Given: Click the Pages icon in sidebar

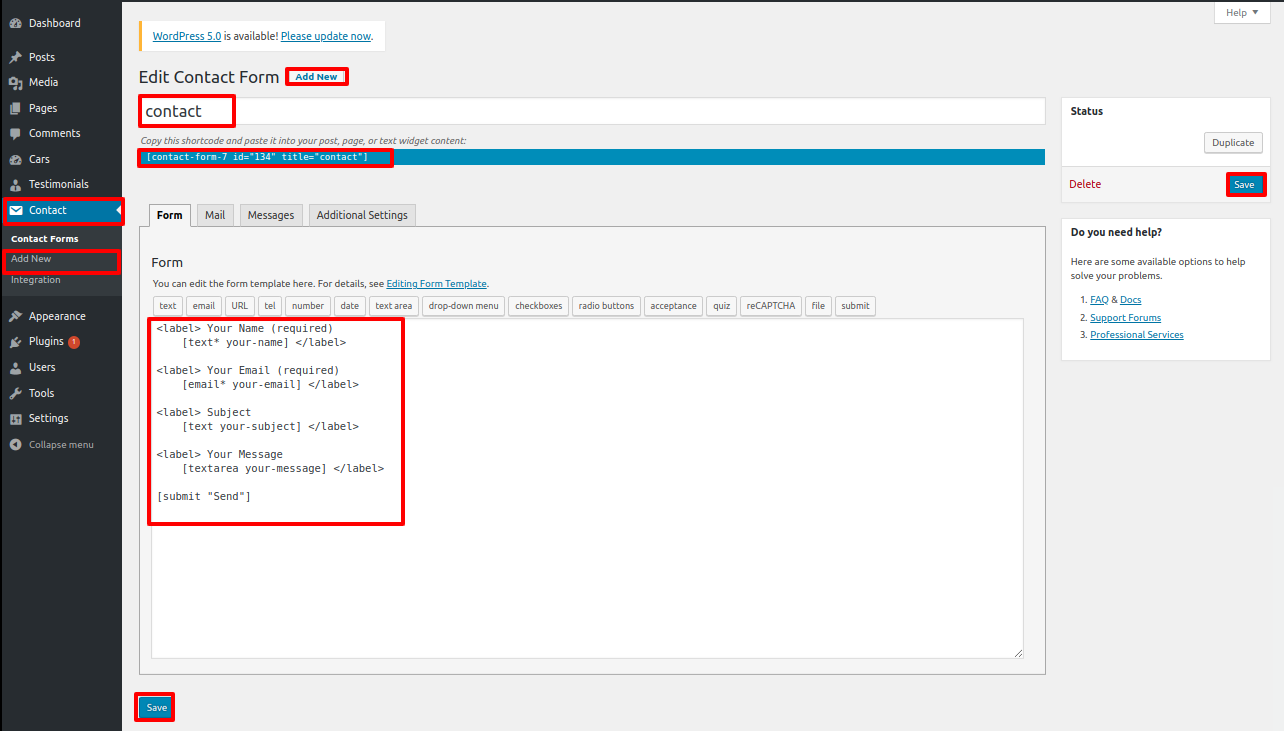Looking at the screenshot, I should [x=16, y=108].
